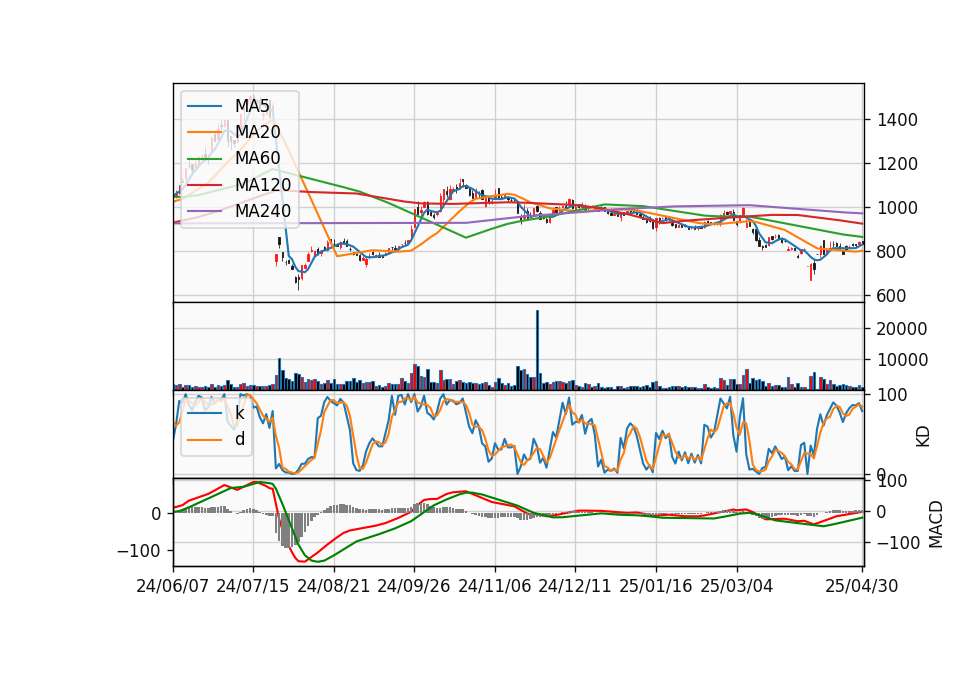Click the orange MA20 legend line sample
The width and height of the screenshot is (960, 690).
point(204,132)
